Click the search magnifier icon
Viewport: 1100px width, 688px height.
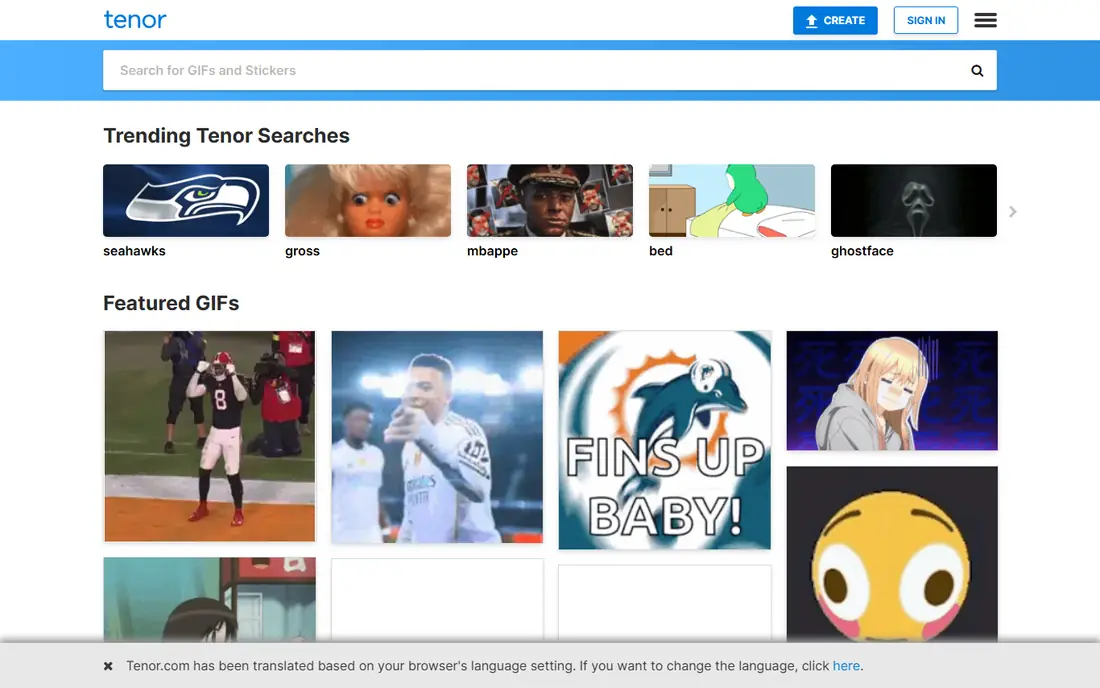point(977,70)
